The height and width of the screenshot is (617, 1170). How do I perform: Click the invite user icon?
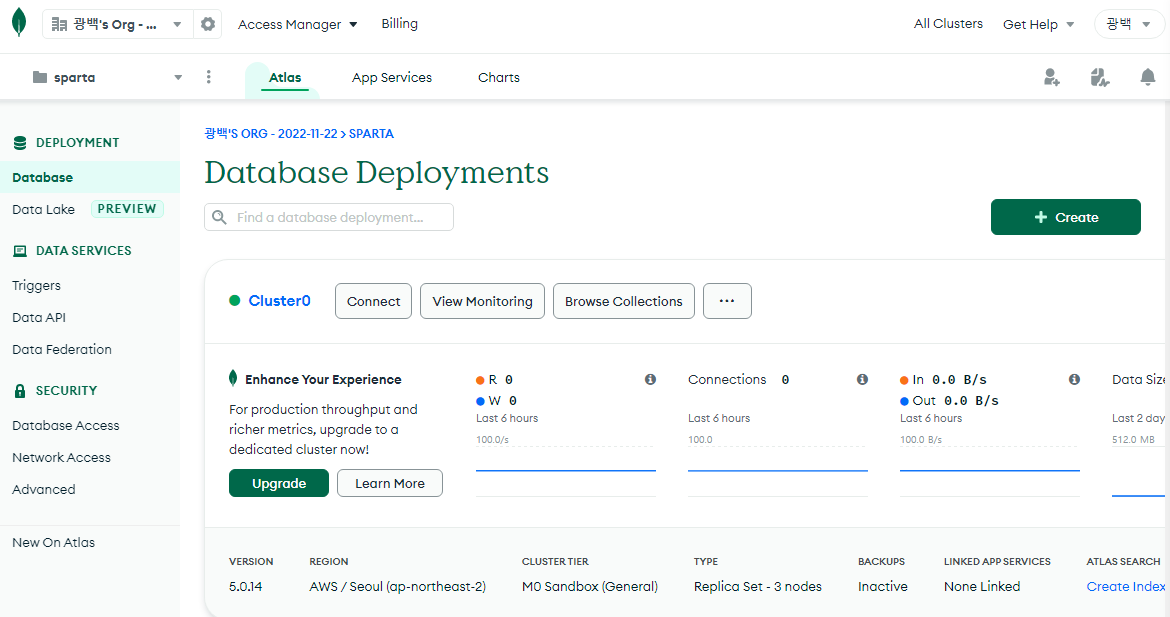pos(1051,77)
